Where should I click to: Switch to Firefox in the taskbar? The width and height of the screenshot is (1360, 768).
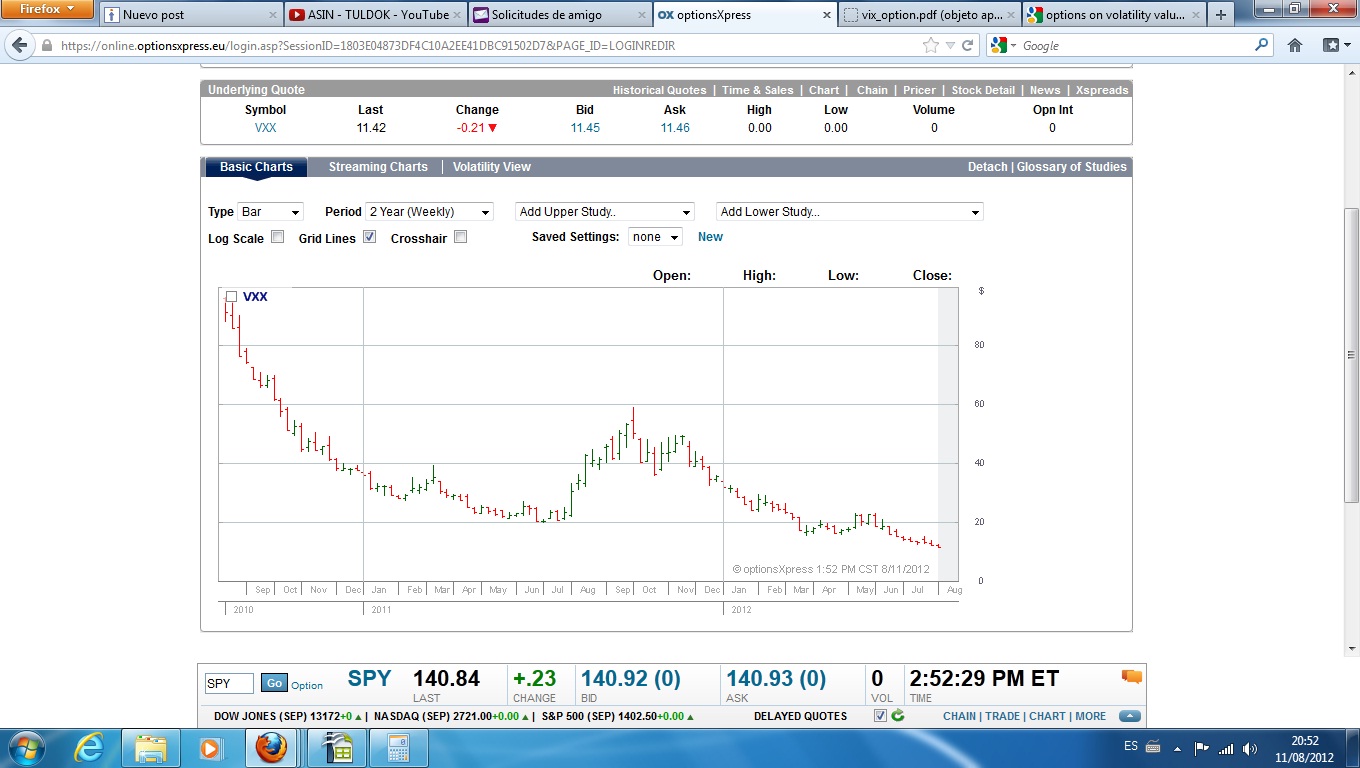coord(270,748)
